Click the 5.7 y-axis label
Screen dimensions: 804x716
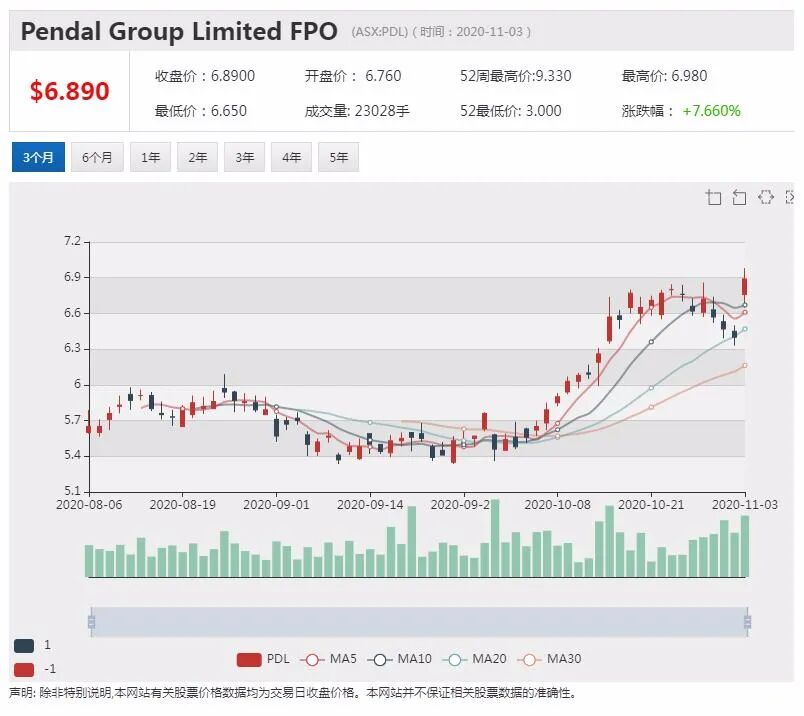tap(73, 420)
